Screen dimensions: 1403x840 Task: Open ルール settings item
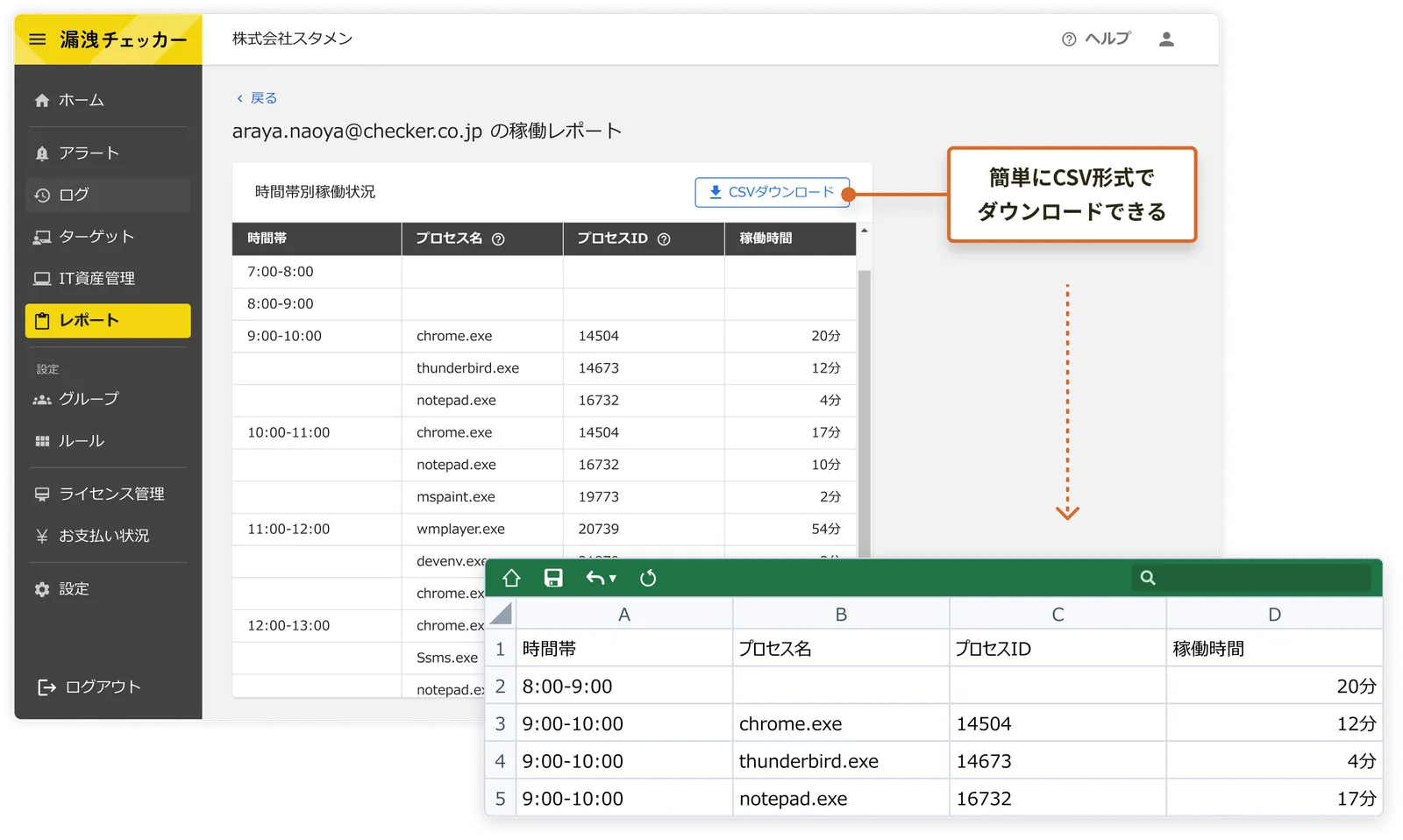pos(108,441)
